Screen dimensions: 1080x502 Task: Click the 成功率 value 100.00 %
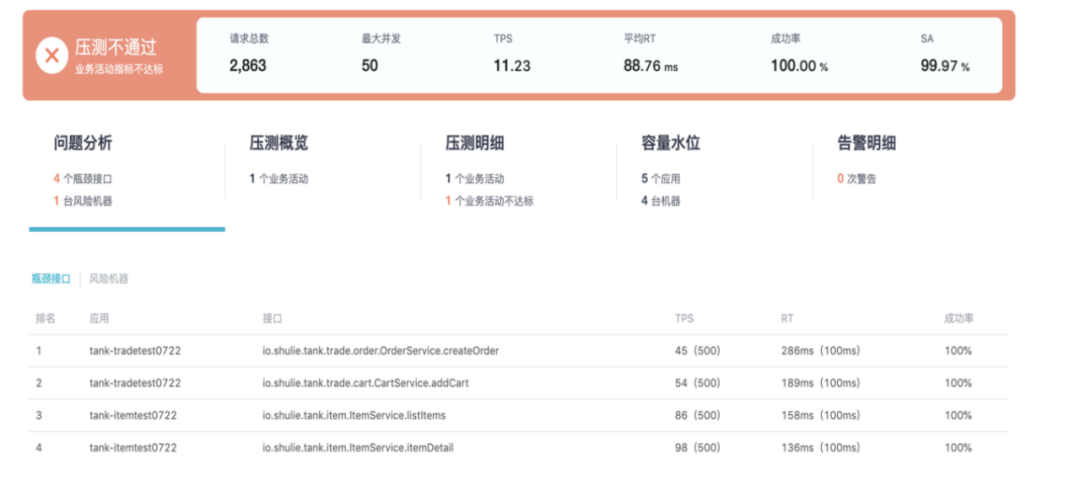click(x=799, y=66)
